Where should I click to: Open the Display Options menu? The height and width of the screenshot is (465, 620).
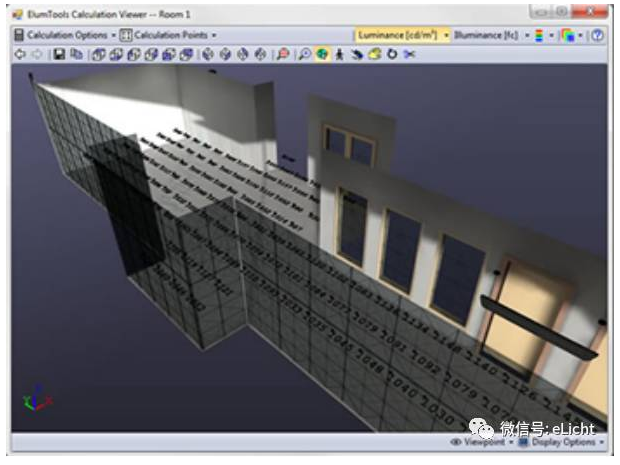(561, 442)
